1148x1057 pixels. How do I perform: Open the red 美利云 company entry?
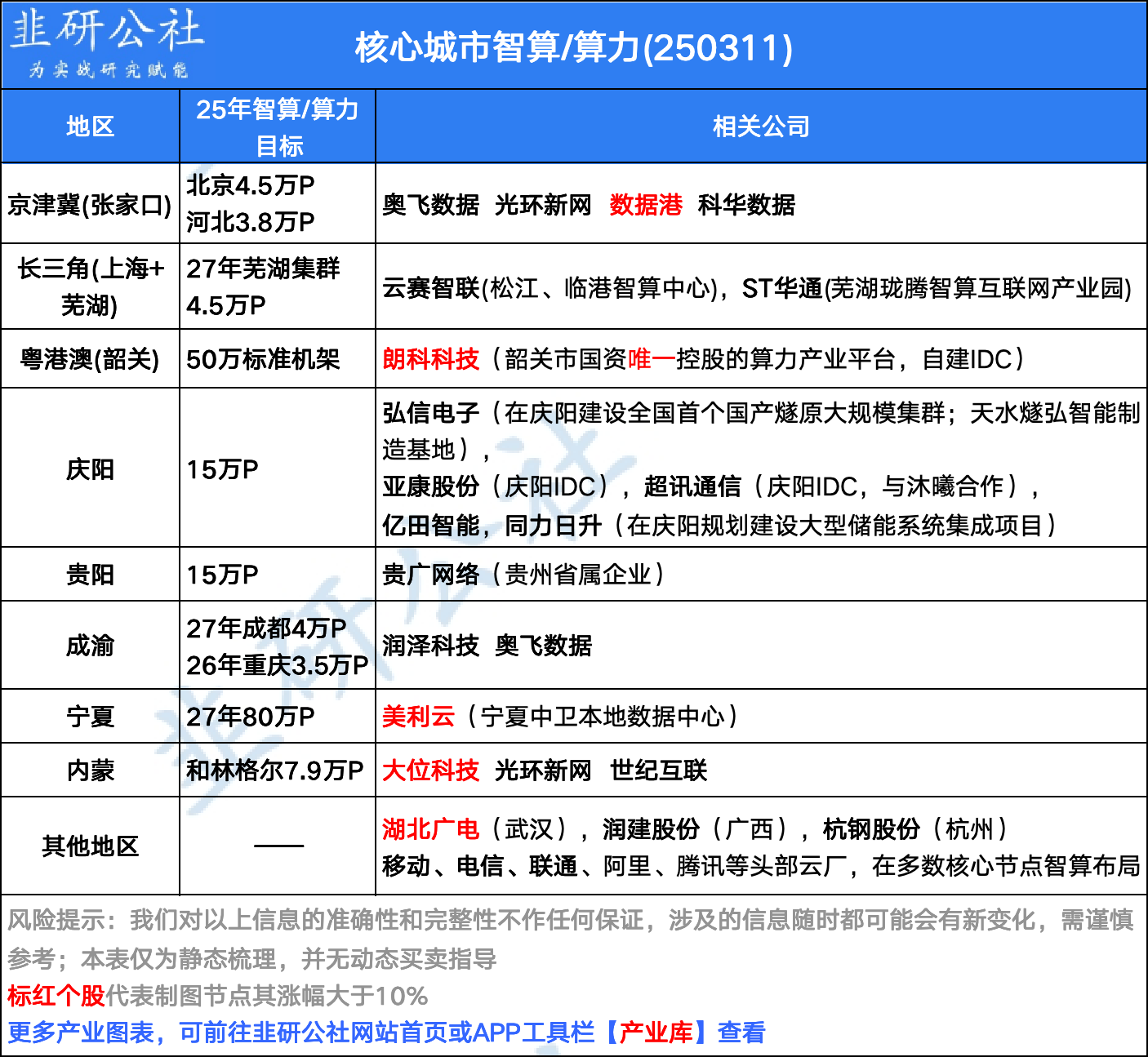click(x=418, y=717)
